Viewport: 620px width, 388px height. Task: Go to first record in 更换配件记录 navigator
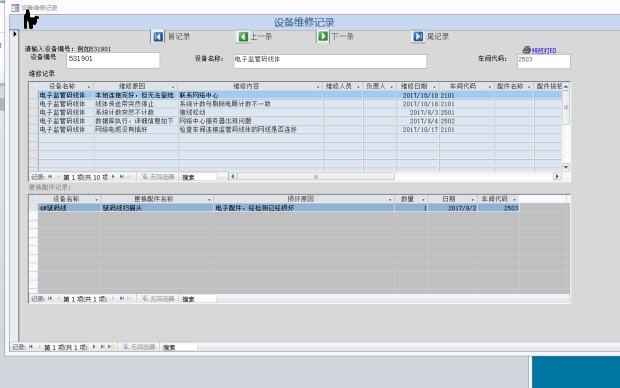tap(50, 299)
